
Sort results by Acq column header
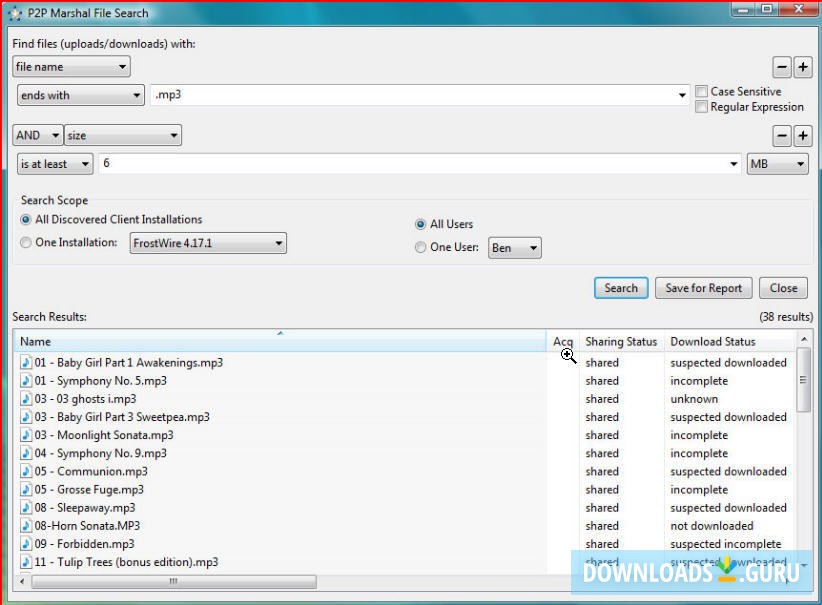pos(563,341)
